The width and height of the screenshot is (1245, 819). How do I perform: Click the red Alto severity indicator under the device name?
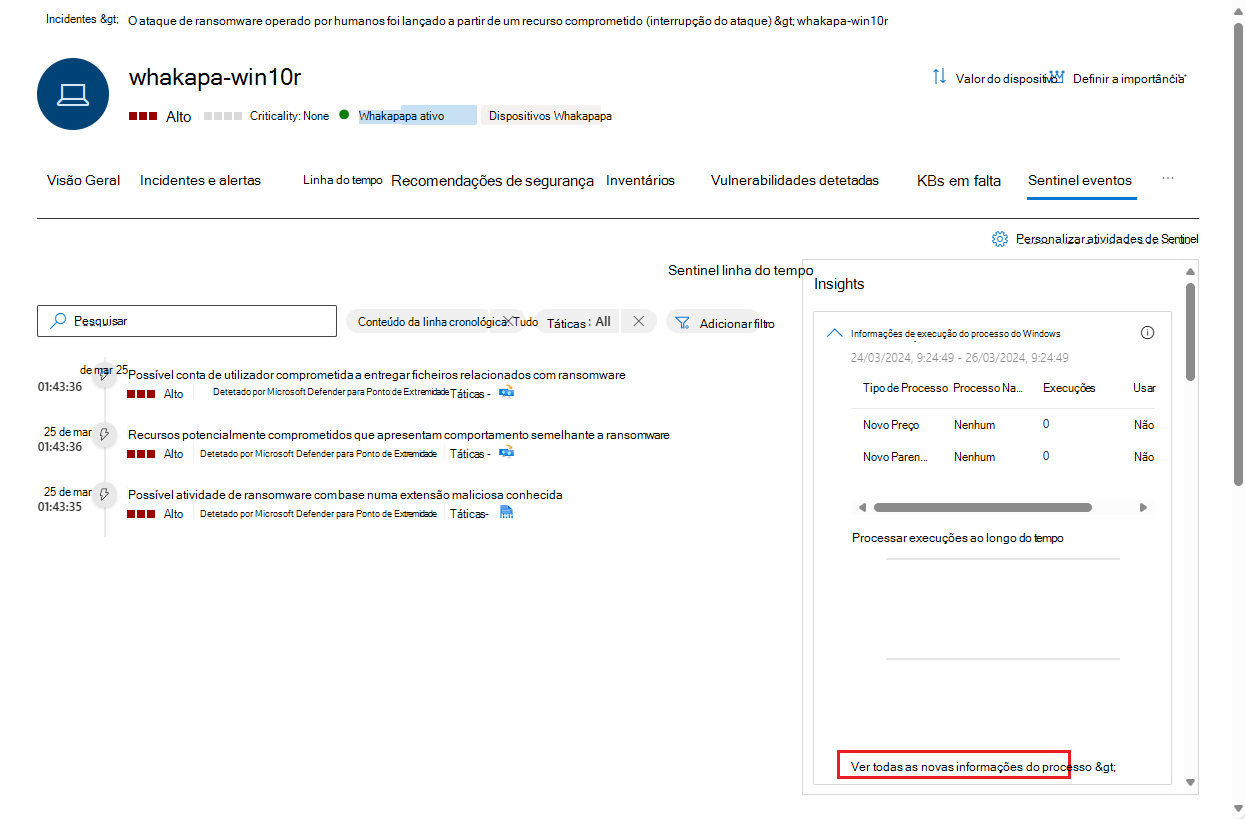click(x=143, y=116)
